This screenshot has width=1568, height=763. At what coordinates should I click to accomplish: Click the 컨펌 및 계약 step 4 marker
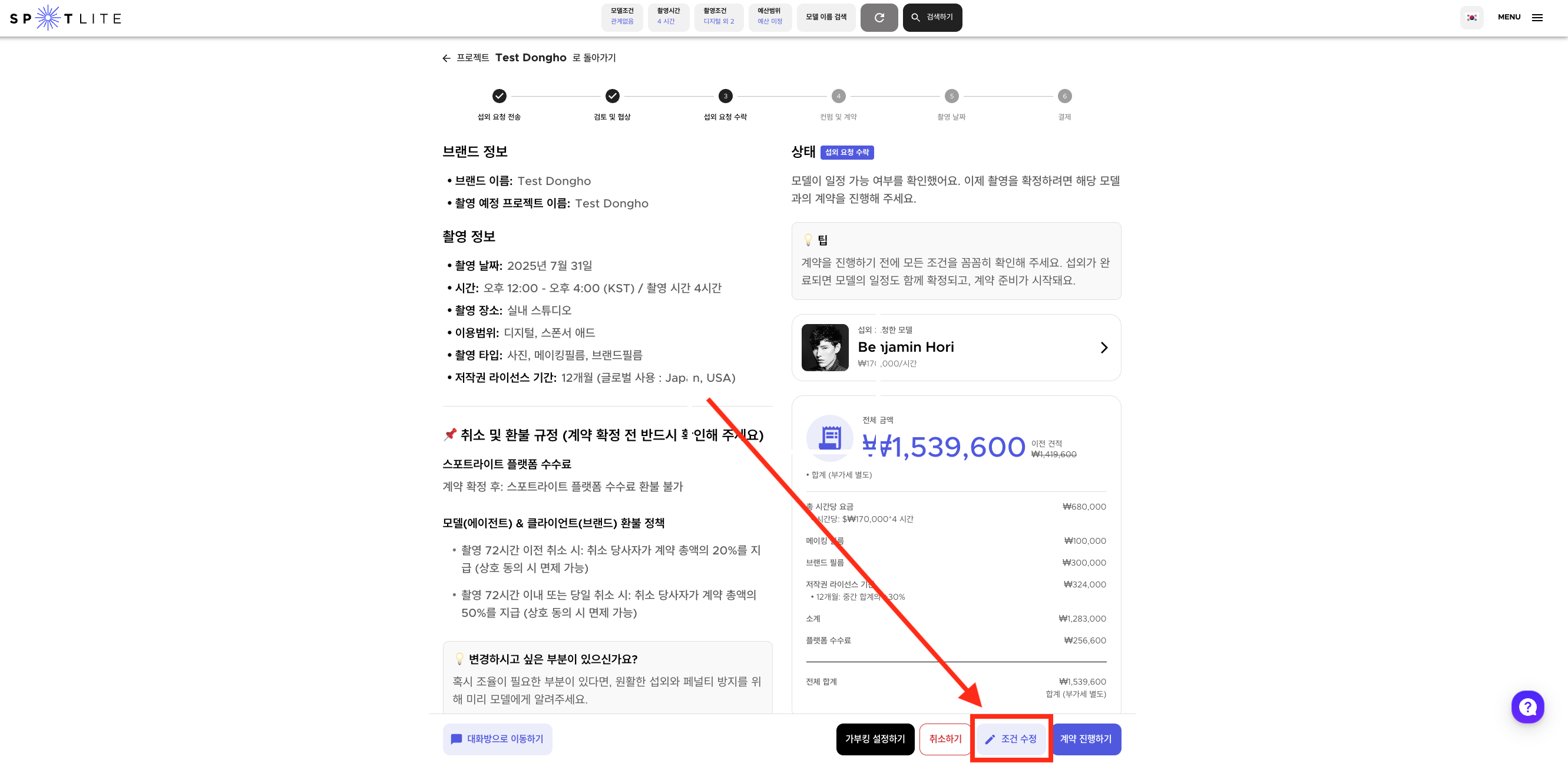click(x=838, y=96)
